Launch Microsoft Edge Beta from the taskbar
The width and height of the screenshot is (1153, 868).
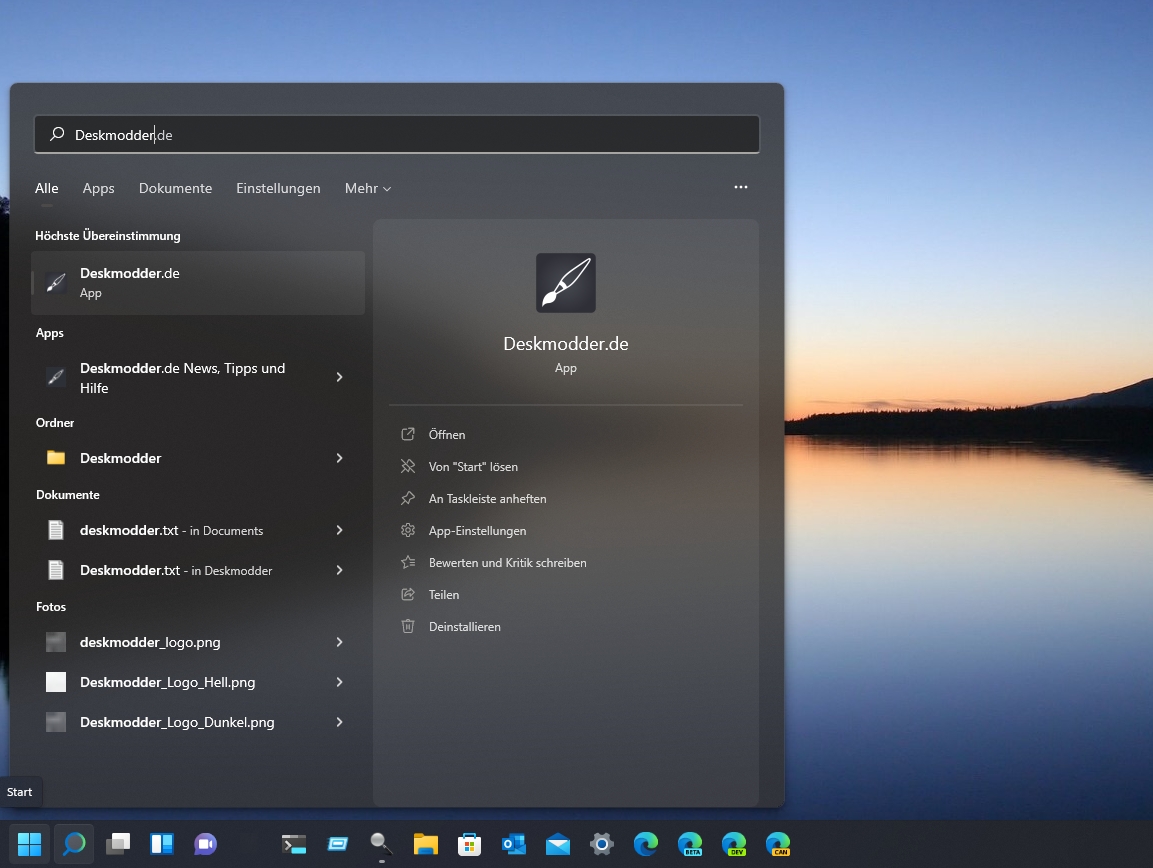click(690, 844)
